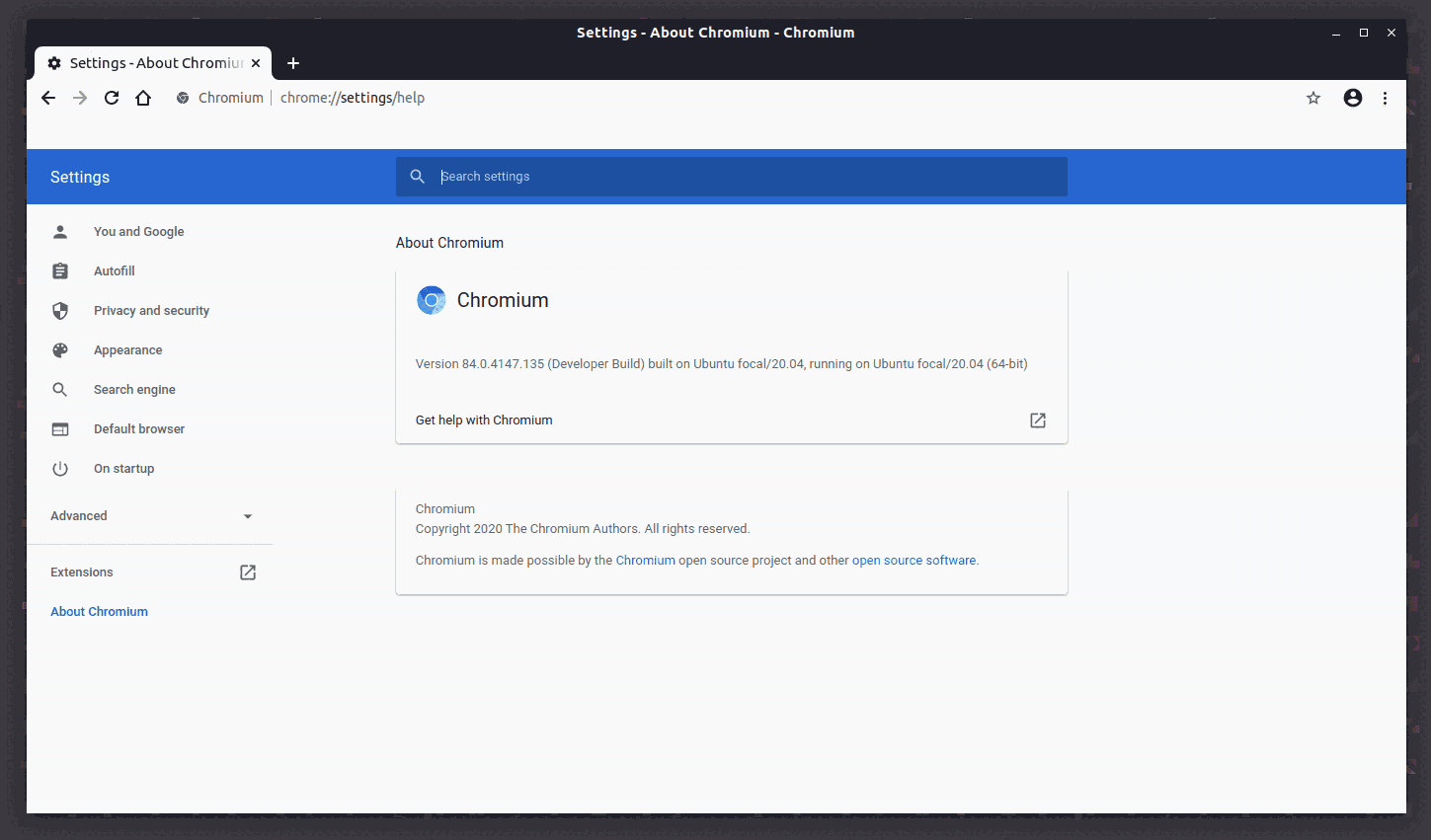
Task: Reload the current page
Action: (112, 98)
